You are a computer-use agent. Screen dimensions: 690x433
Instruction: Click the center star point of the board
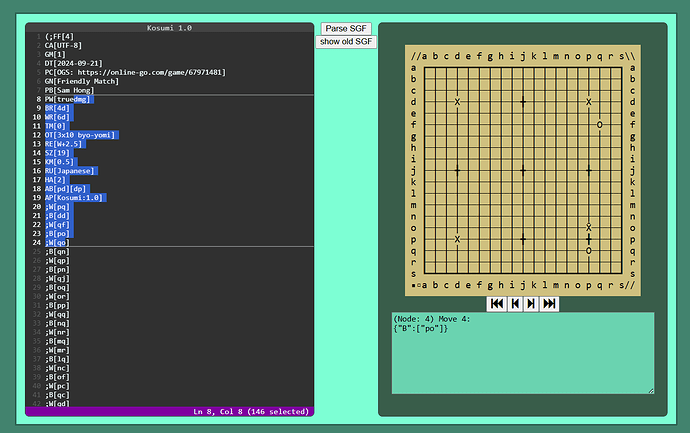[523, 170]
